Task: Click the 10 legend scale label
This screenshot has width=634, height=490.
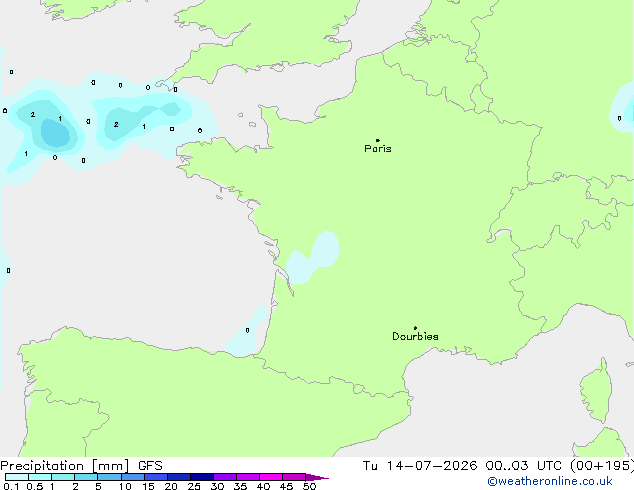Action: click(125, 486)
